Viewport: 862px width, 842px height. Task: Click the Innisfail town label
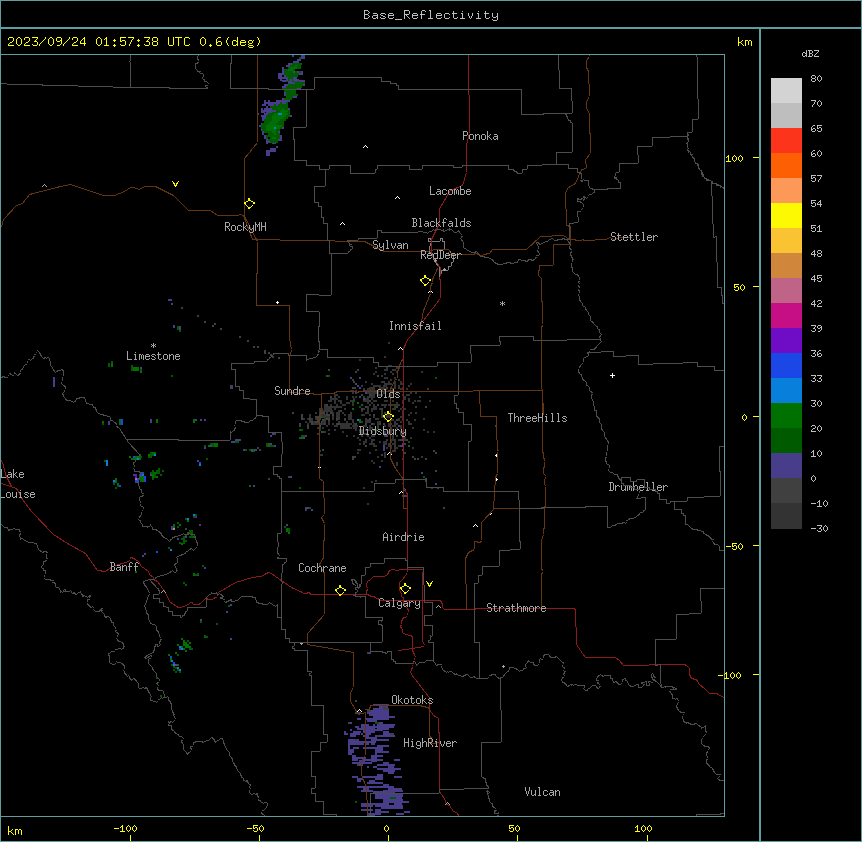[415, 326]
